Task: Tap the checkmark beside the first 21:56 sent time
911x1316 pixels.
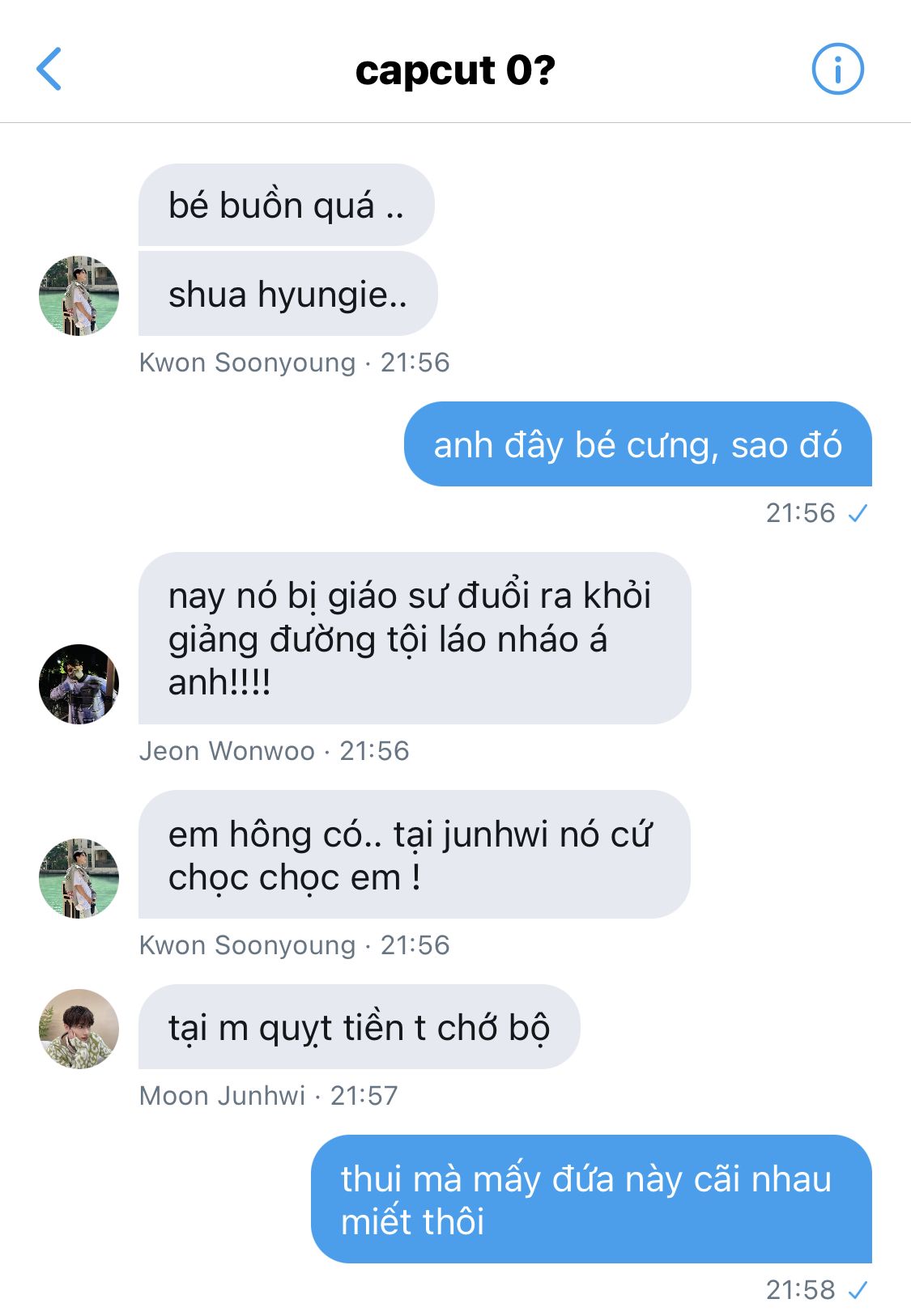Action: tap(858, 513)
